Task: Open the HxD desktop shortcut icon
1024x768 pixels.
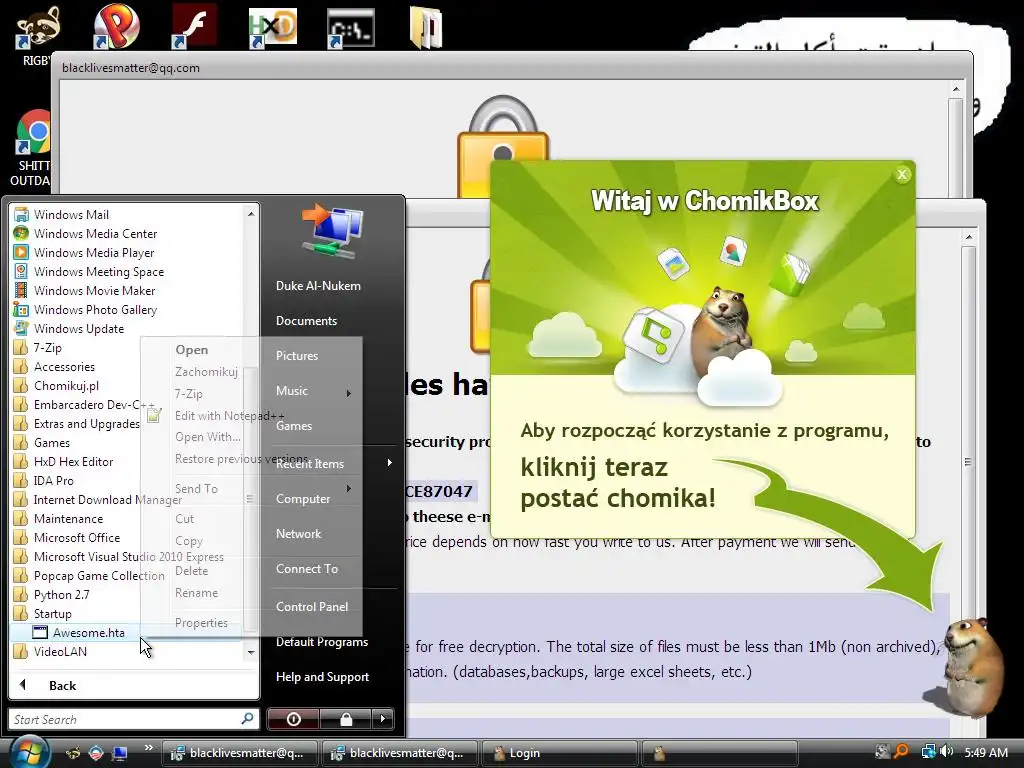Action: coord(272,28)
